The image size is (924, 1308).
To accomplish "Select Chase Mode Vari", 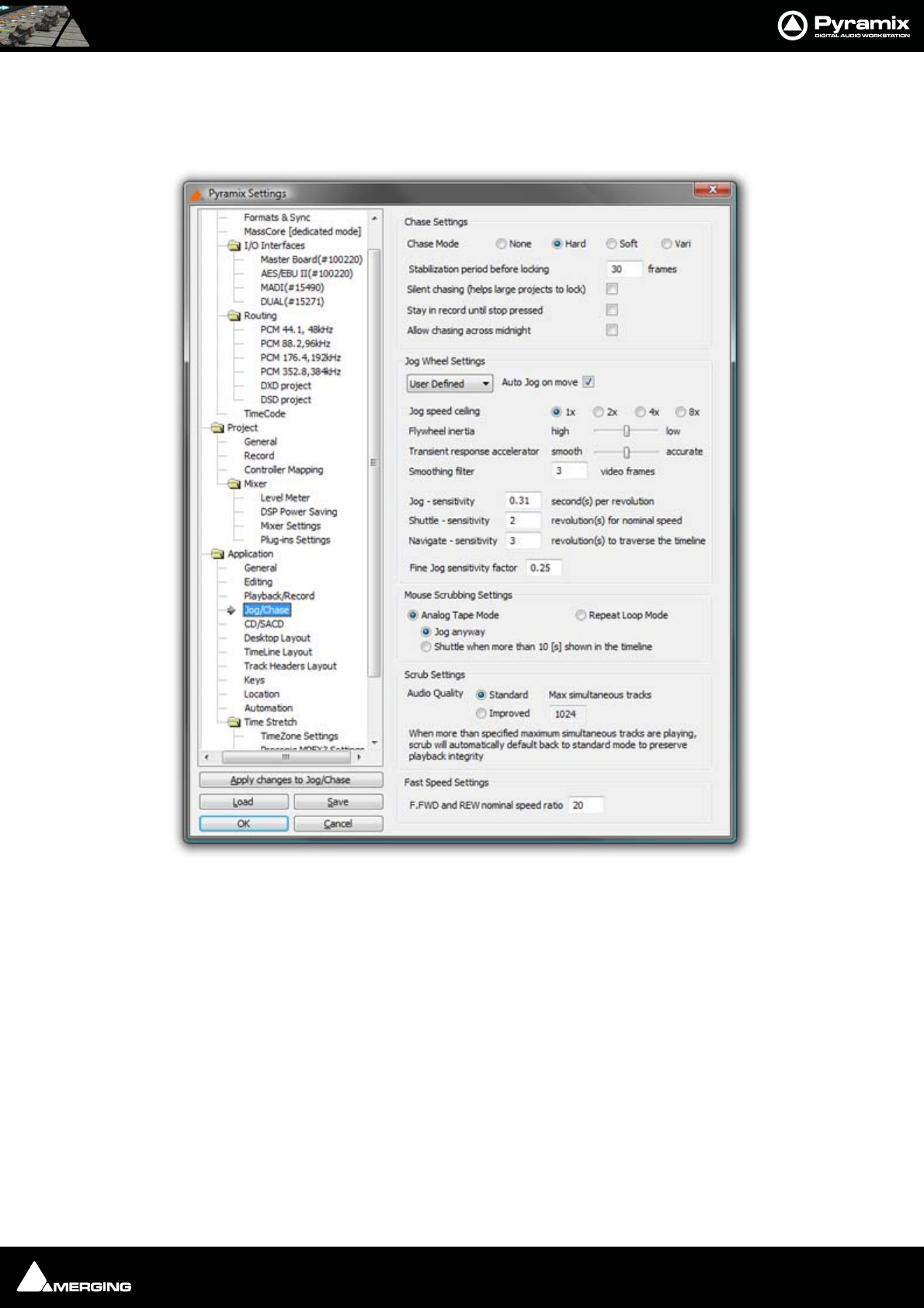I will (x=666, y=244).
